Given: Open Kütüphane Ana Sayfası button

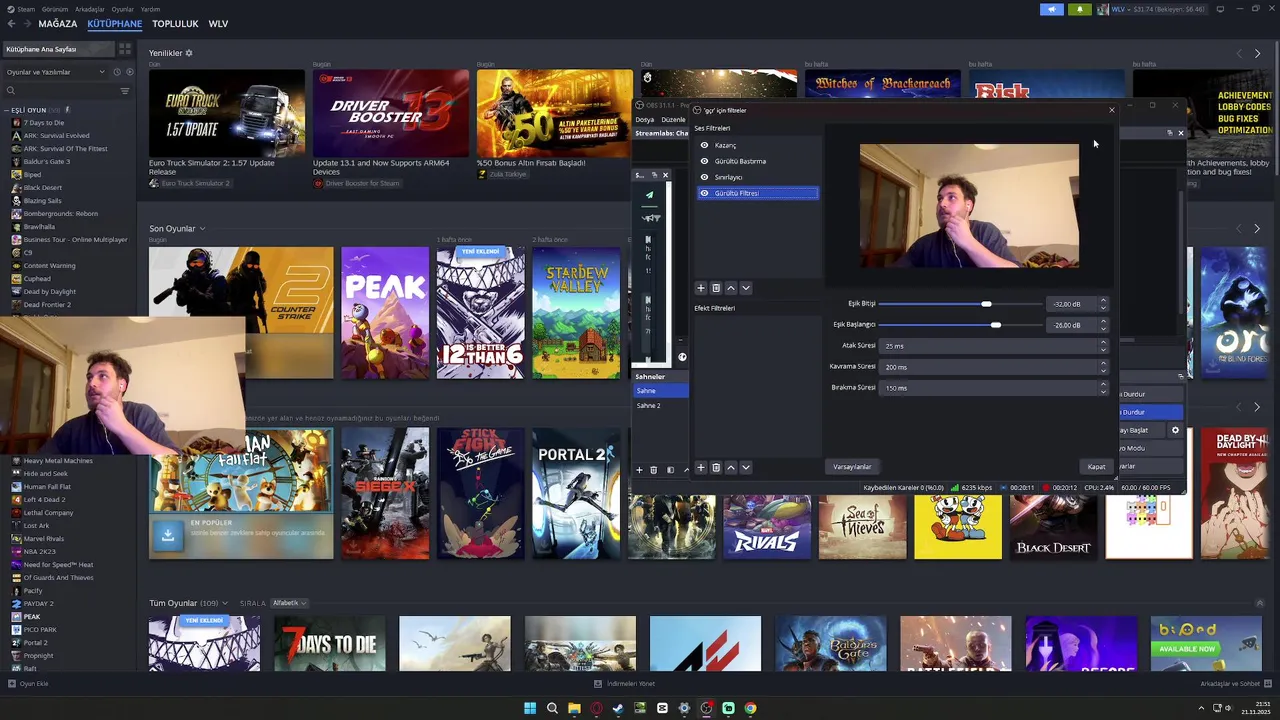Looking at the screenshot, I should [58, 49].
